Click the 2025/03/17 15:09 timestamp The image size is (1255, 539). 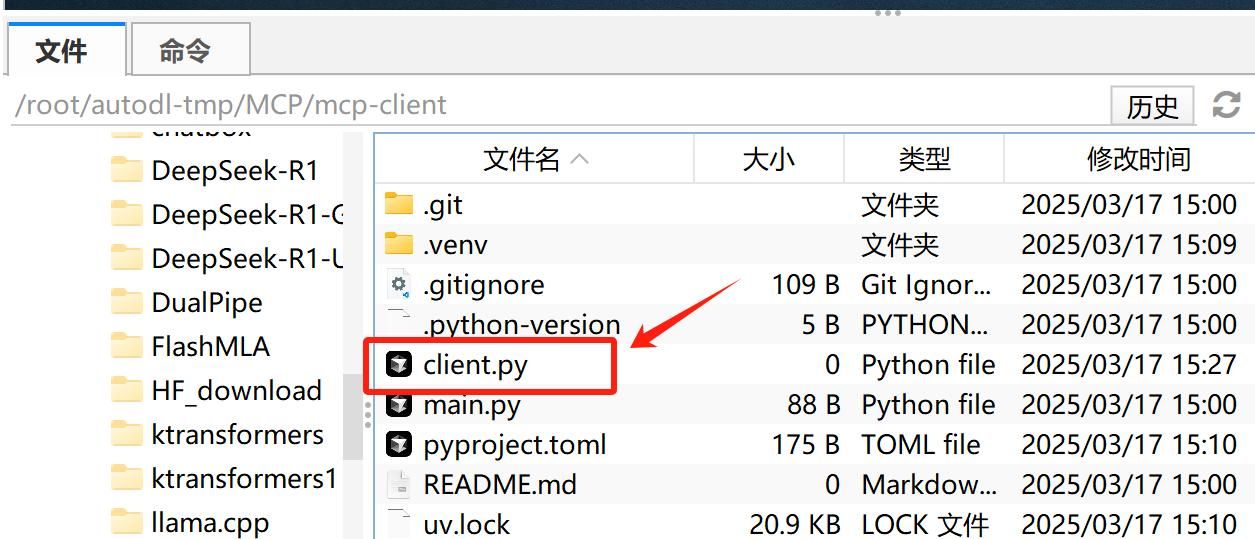[x=1129, y=244]
